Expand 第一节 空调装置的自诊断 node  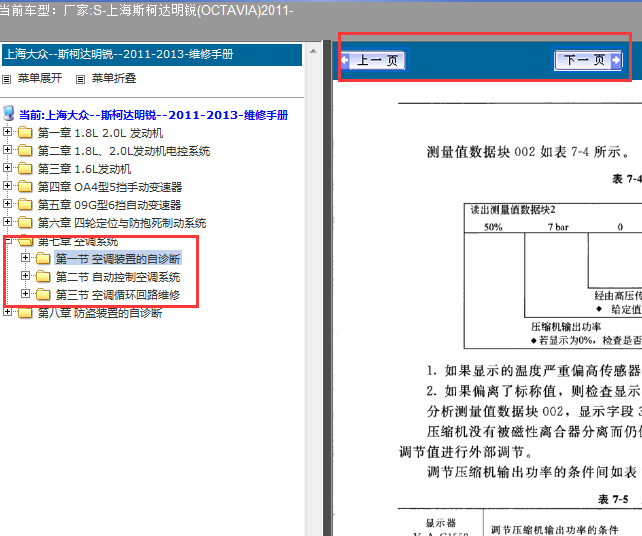click(x=25, y=258)
